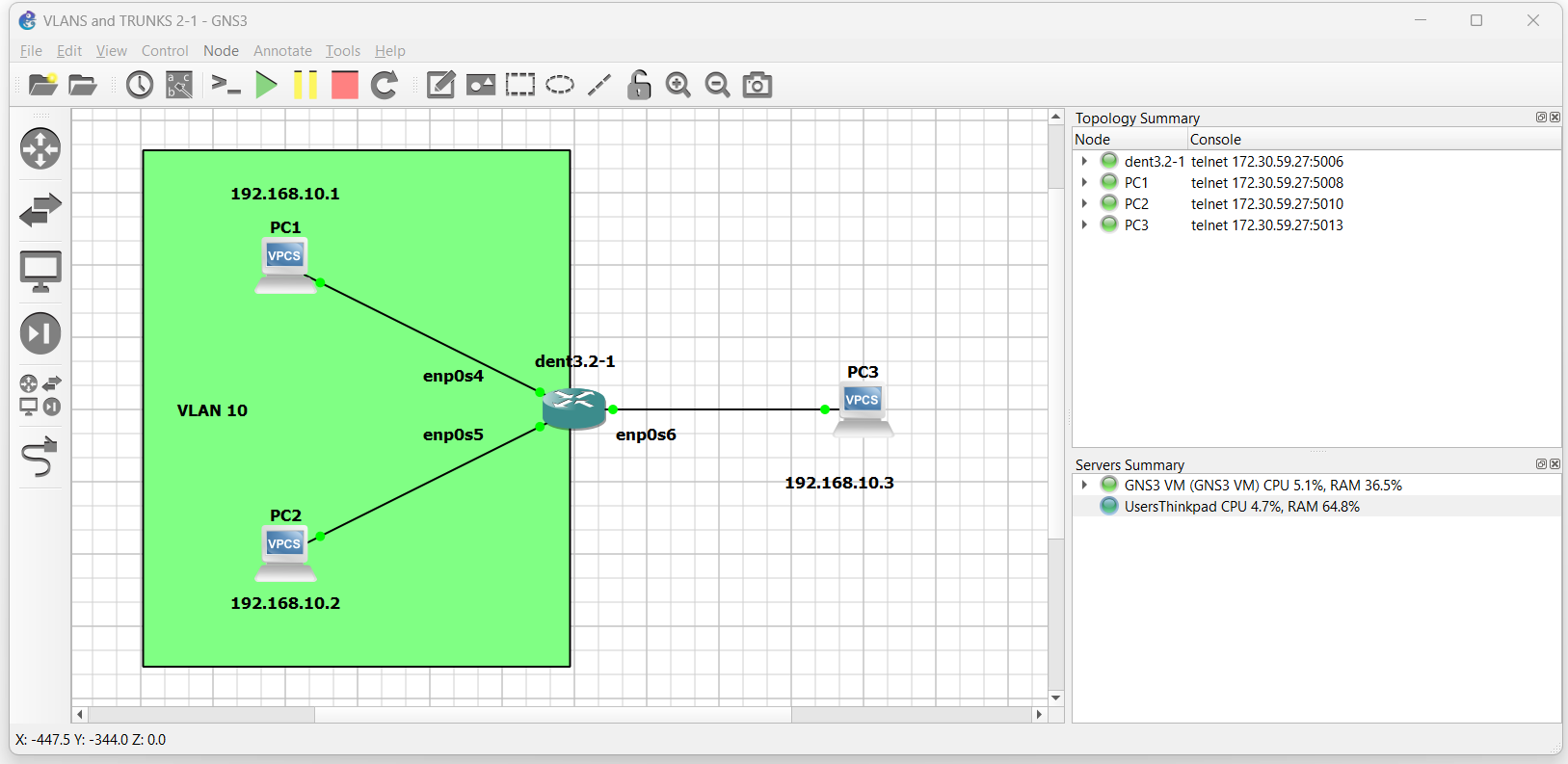
Task: Select the VLAN 10 text label
Action: [212, 410]
